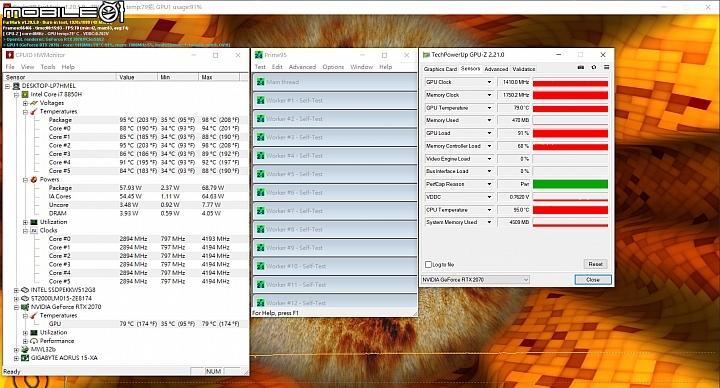Image resolution: width=720 pixels, height=388 pixels.
Task: Click CPUID HWMonitor title bar icon
Action: click(9, 55)
